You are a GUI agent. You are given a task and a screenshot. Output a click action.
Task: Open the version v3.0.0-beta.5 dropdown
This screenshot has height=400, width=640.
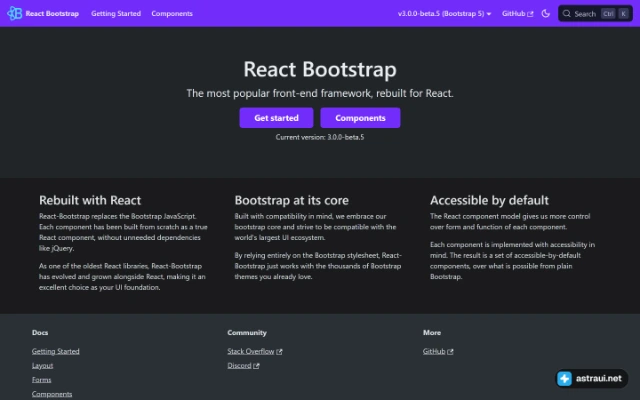pyautogui.click(x=444, y=13)
